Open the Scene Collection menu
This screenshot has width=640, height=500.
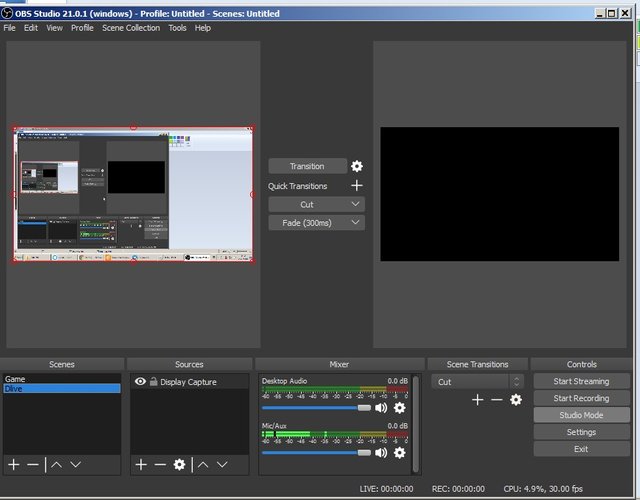coord(131,28)
